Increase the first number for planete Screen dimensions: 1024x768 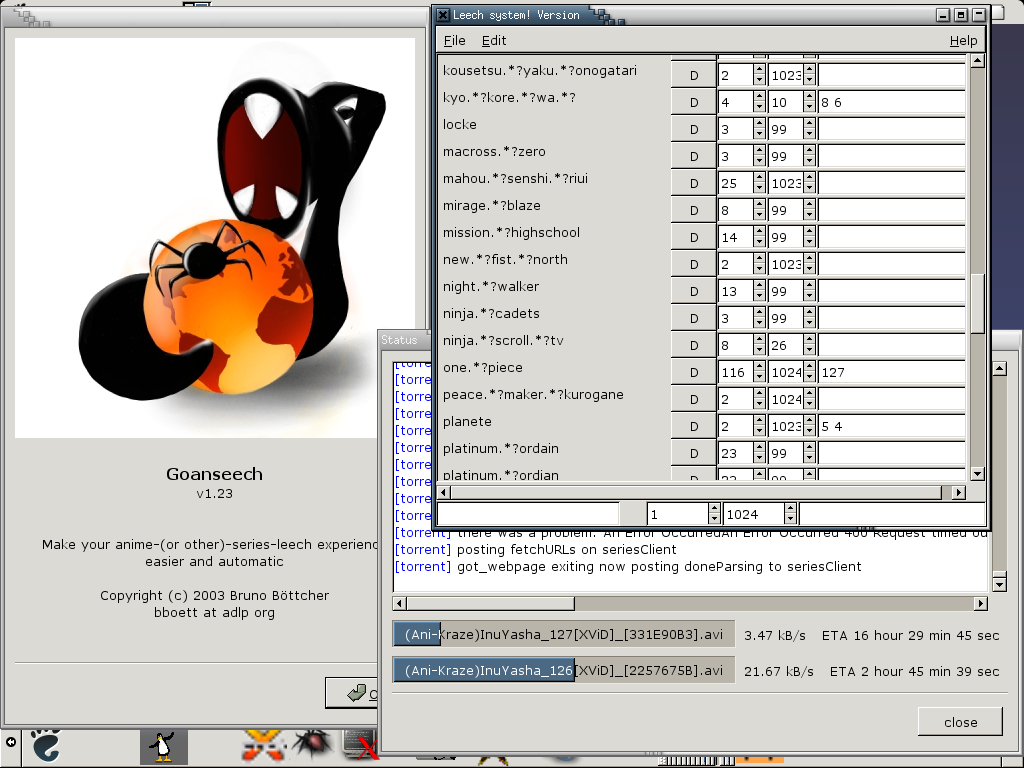(x=759, y=421)
